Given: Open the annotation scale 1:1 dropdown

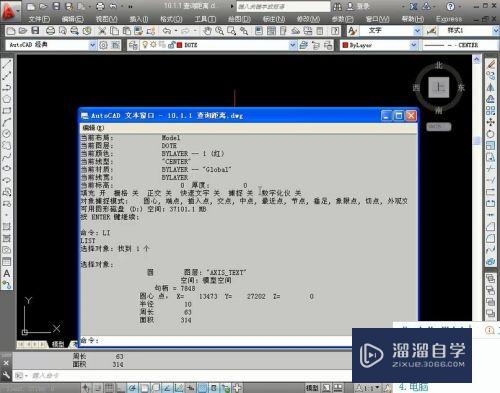Looking at the screenshot, I should tap(370, 388).
